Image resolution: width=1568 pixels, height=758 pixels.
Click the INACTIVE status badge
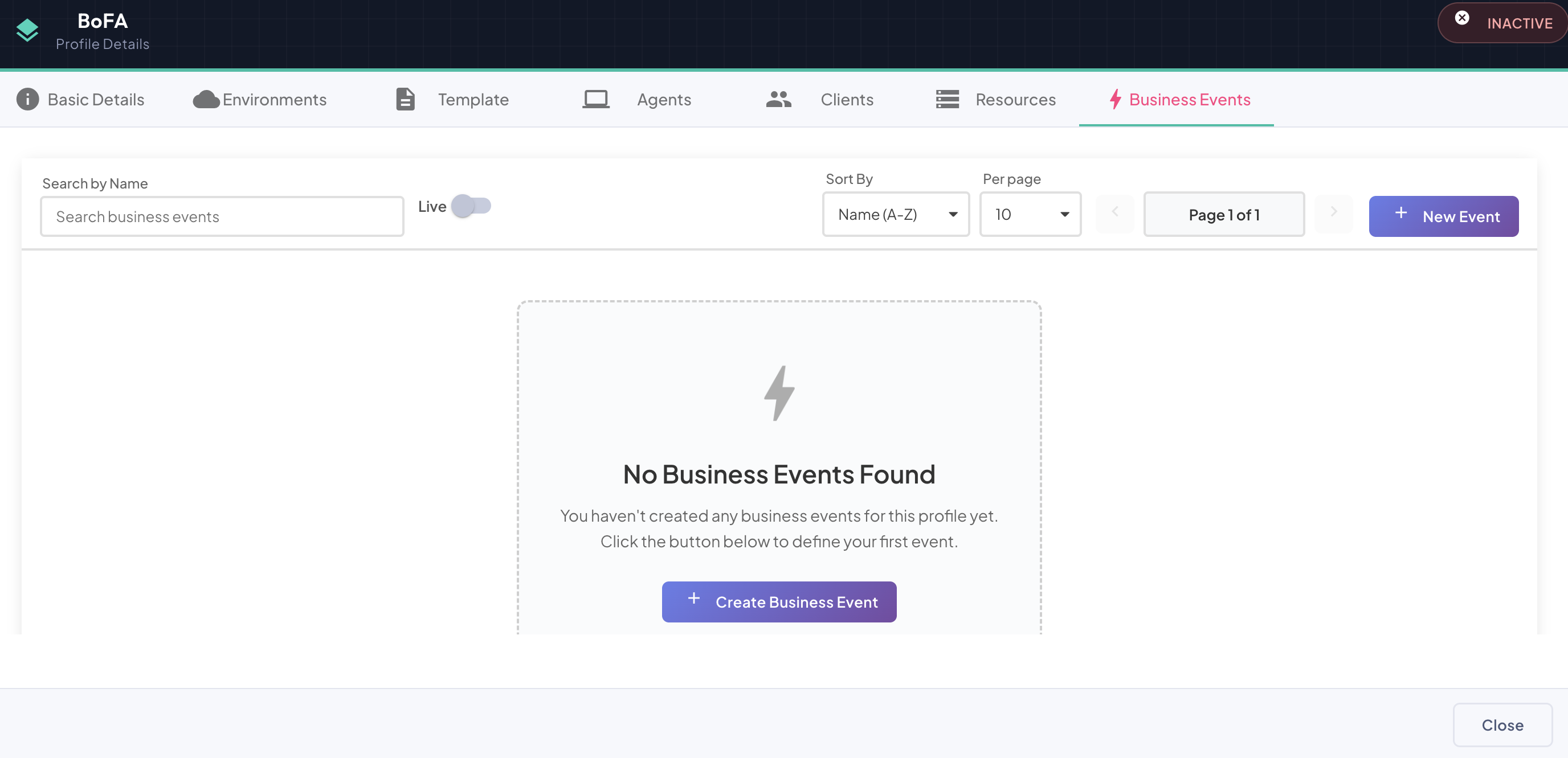coord(1502,23)
